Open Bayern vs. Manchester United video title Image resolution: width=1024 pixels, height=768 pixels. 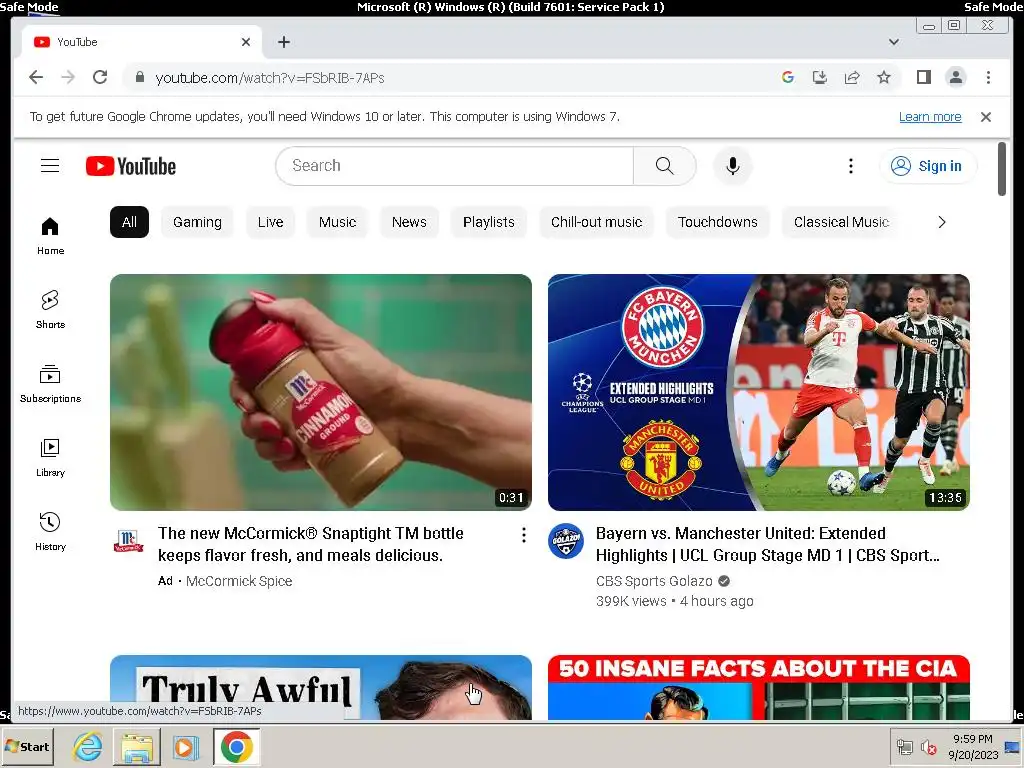[x=767, y=544]
